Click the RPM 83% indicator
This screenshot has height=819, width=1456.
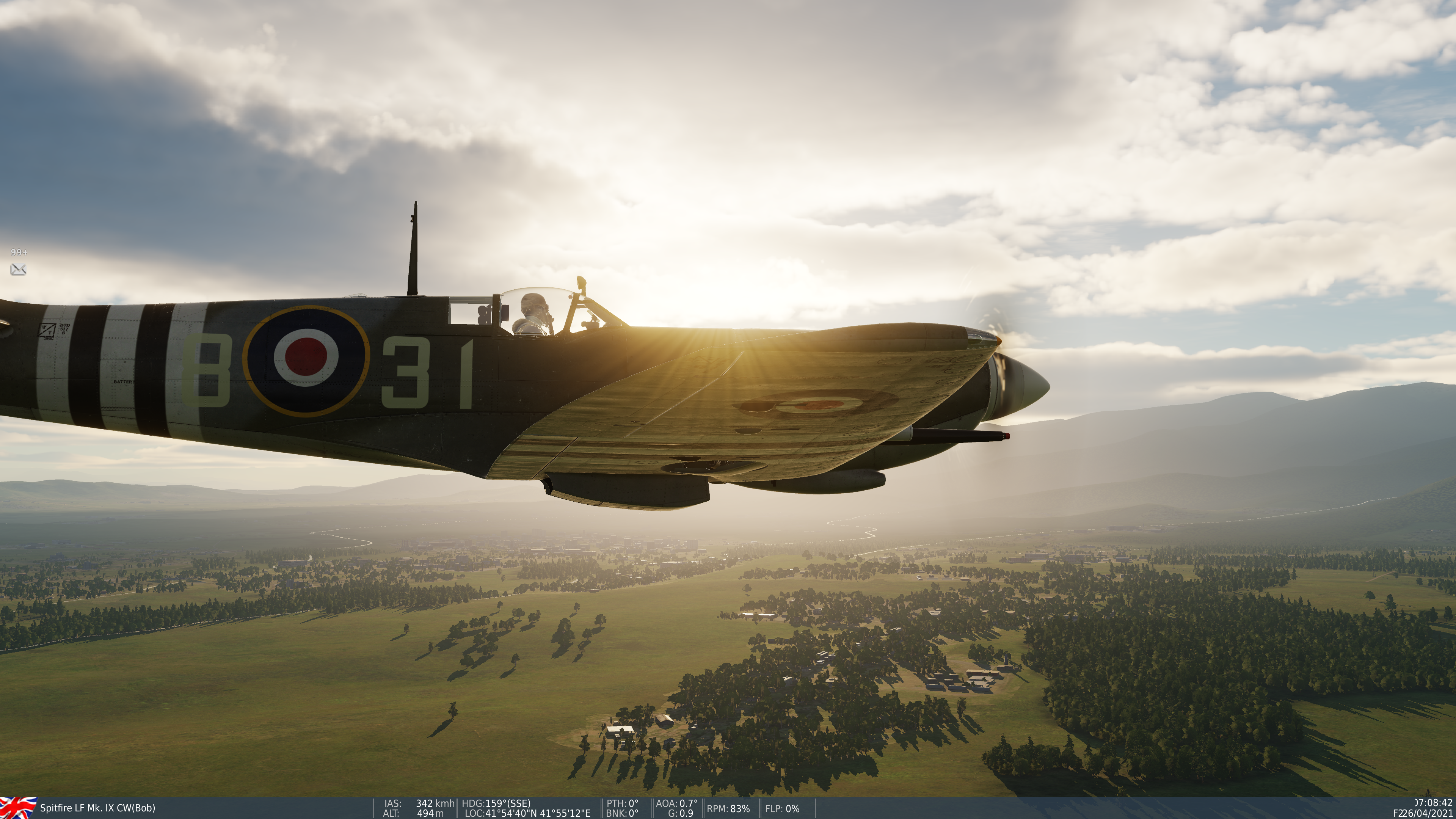tap(728, 808)
